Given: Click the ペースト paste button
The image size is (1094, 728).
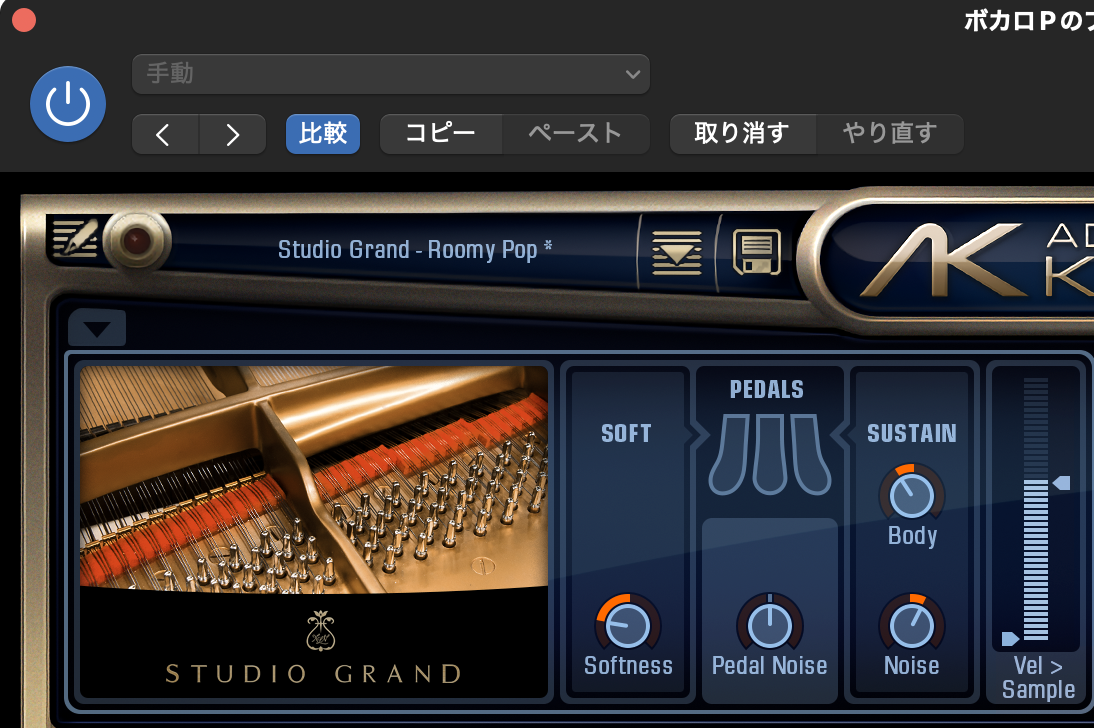Looking at the screenshot, I should click(x=576, y=134).
